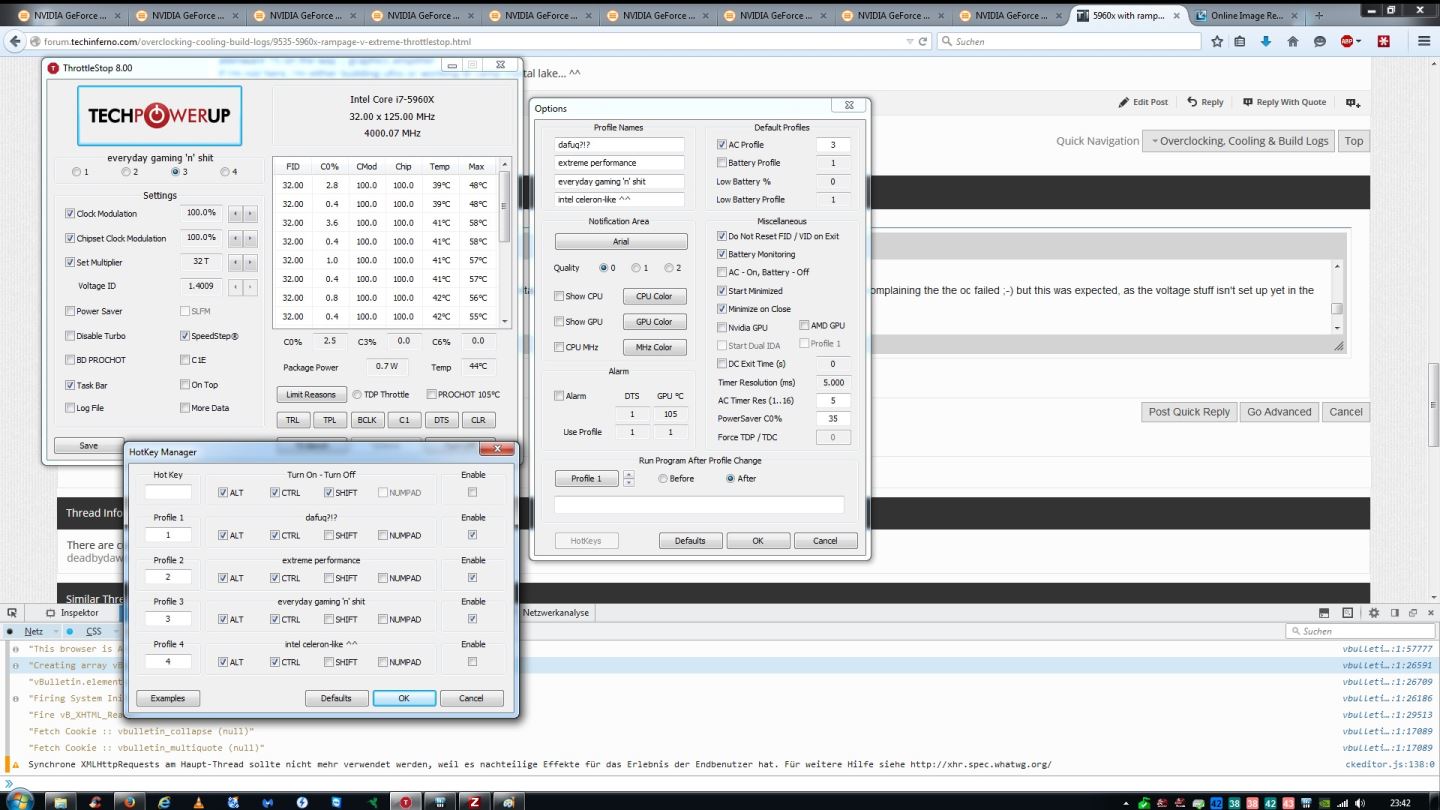Decrease Clock Modulation with left arrow
This screenshot has width=1440, height=810.
(x=236, y=213)
